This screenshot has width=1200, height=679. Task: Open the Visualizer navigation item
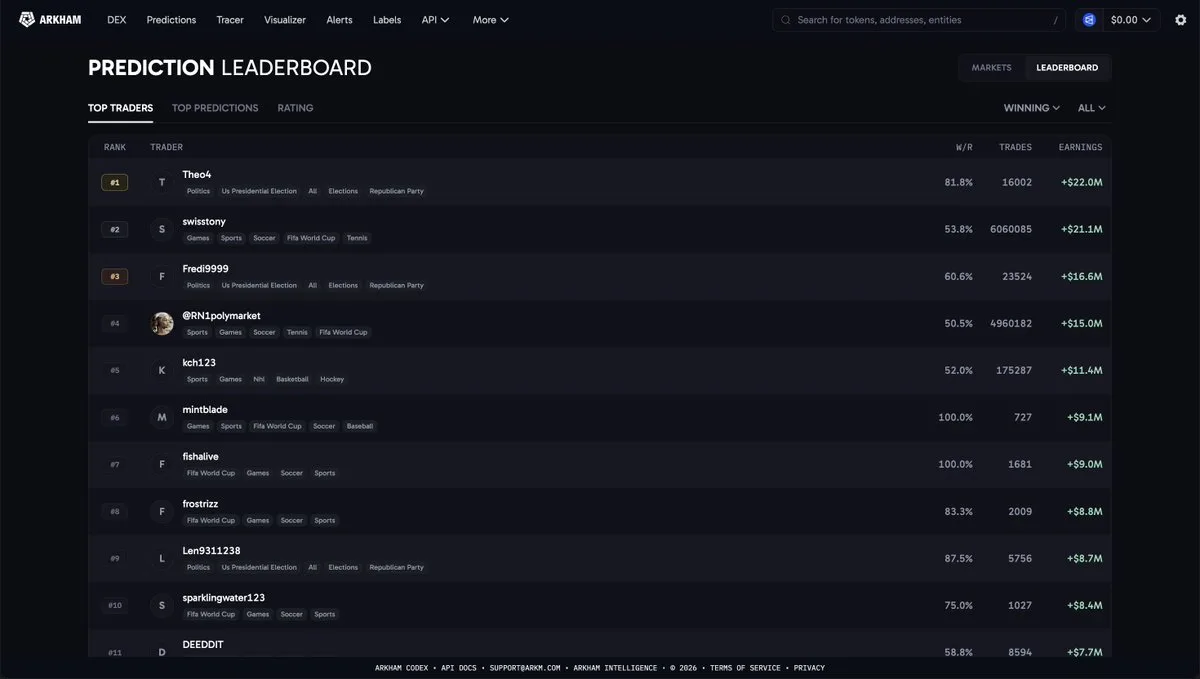285,20
